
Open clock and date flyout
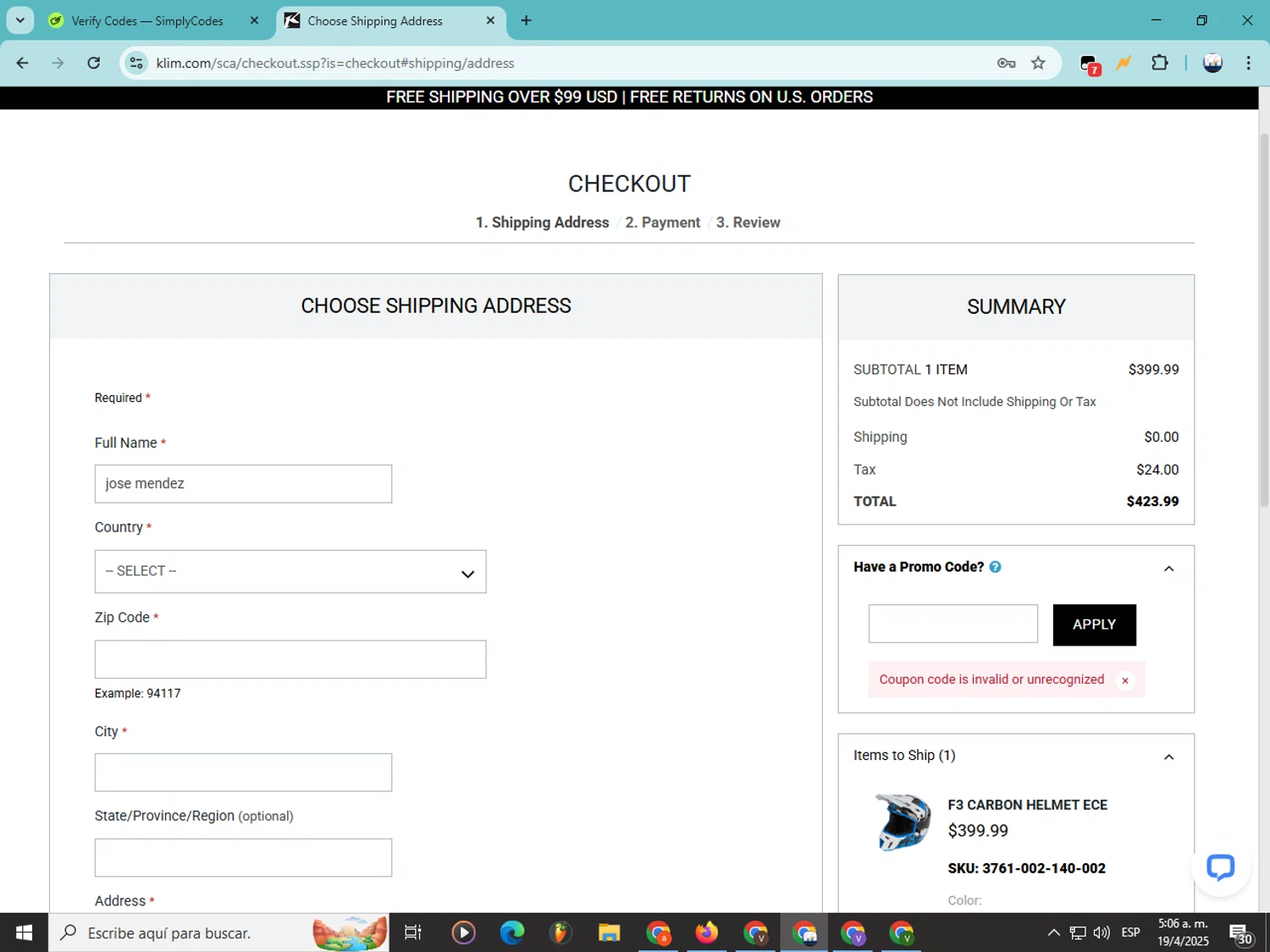1183,933
